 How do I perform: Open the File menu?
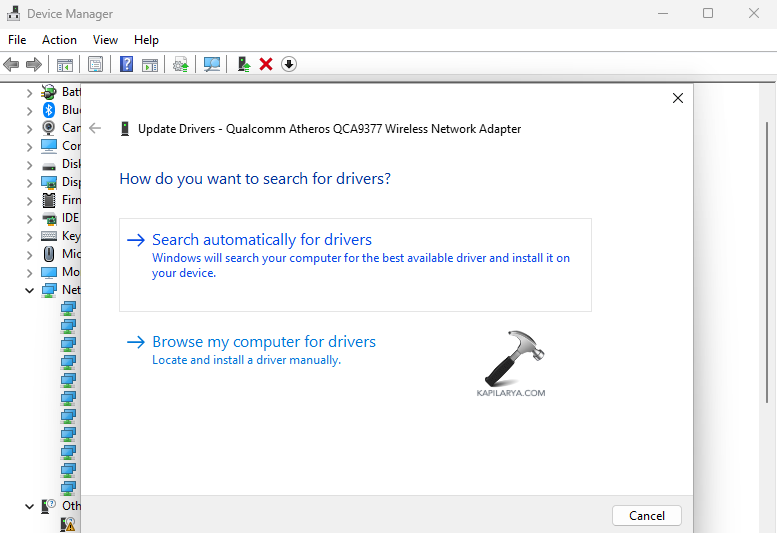(x=17, y=40)
